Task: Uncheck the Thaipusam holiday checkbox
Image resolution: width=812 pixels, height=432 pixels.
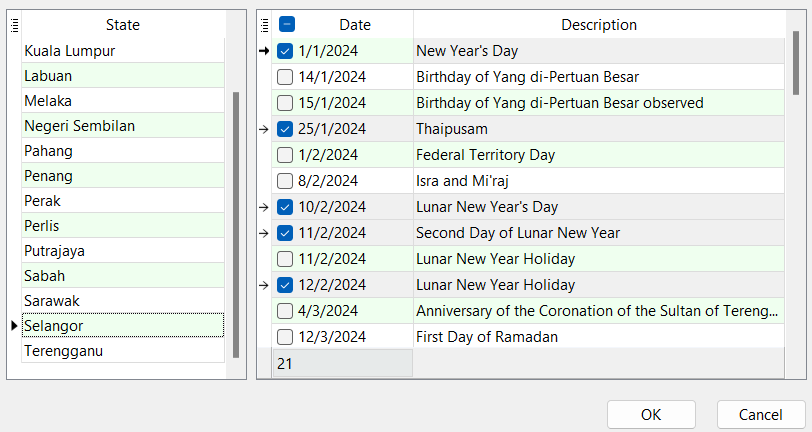Action: [x=285, y=129]
